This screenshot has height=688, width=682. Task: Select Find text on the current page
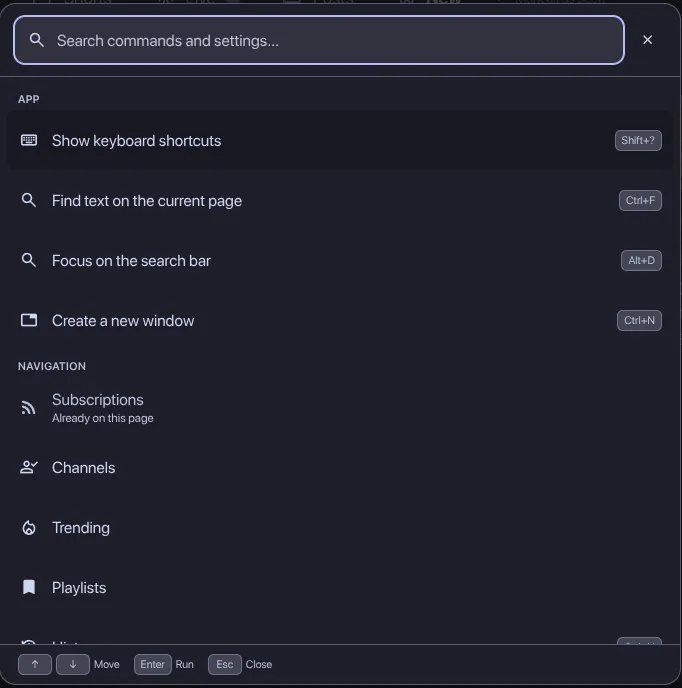click(340, 201)
